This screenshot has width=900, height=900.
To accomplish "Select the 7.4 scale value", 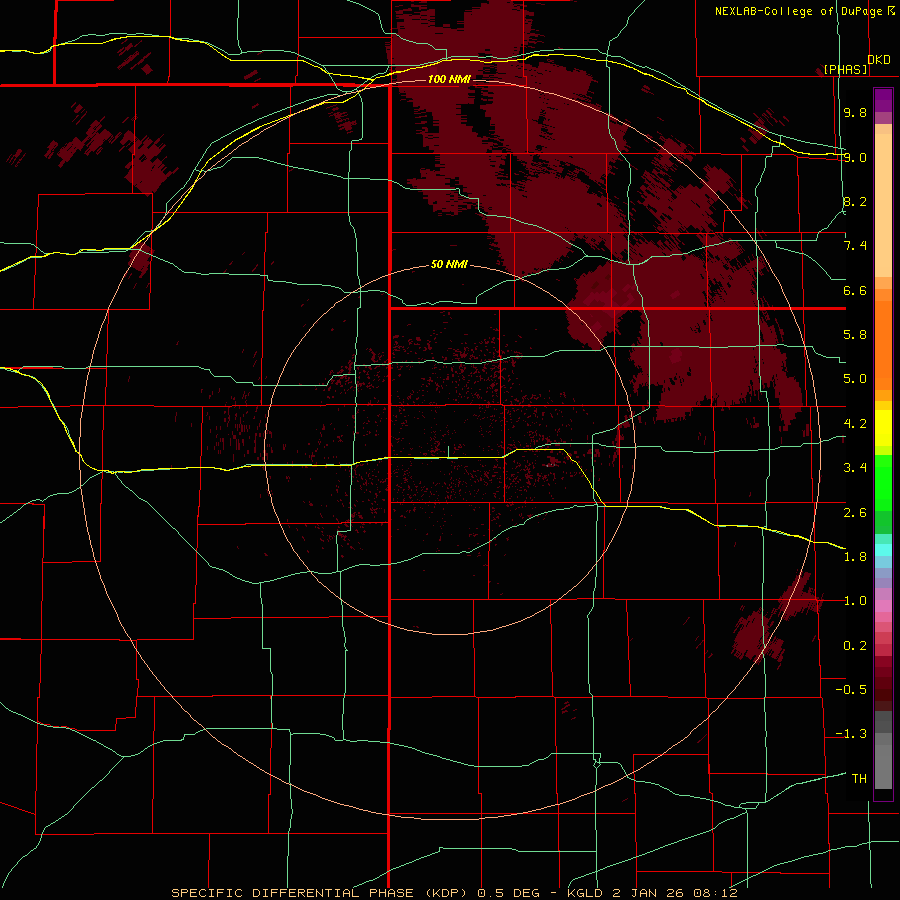I will point(855,246).
